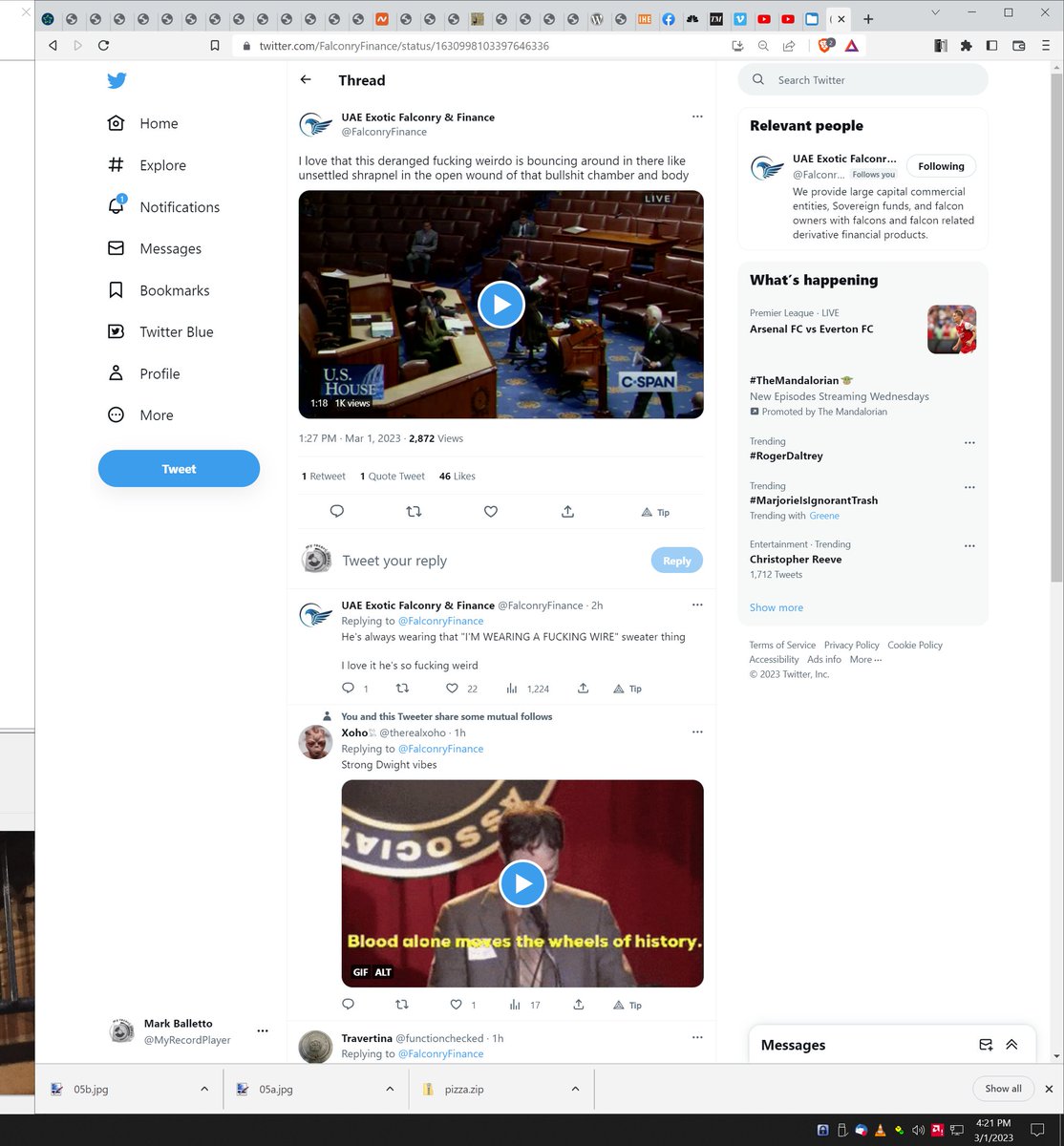
Task: Reload the page in browser
Action: 103,45
